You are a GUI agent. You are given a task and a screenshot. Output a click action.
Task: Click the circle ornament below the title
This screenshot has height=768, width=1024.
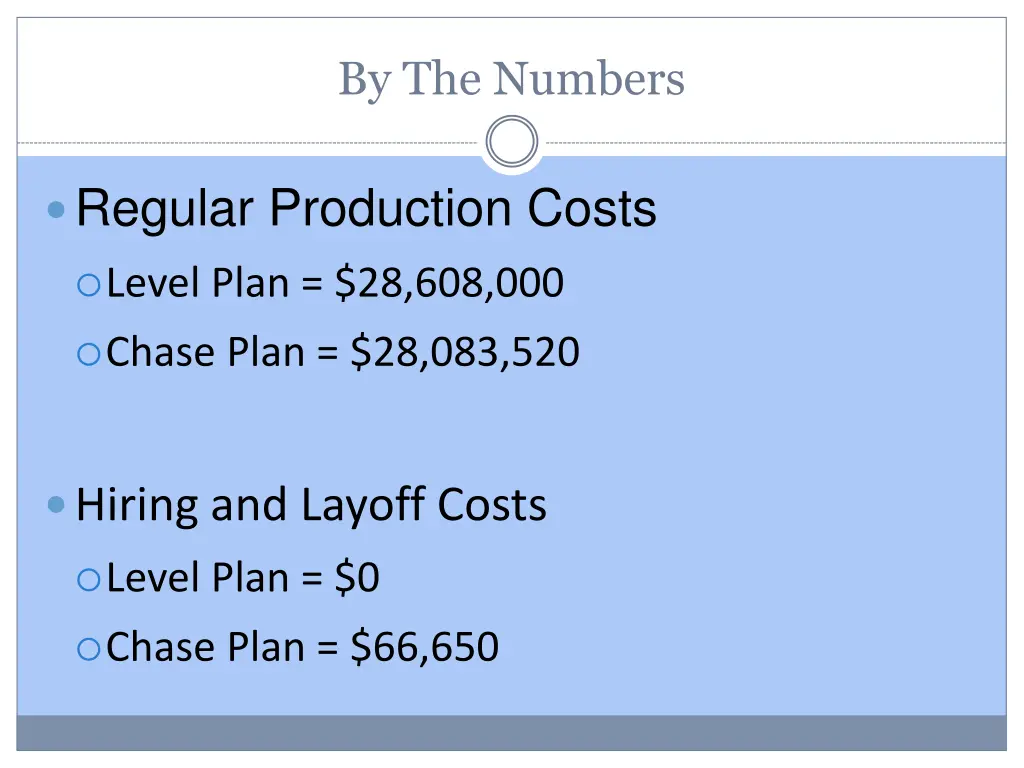tap(511, 142)
